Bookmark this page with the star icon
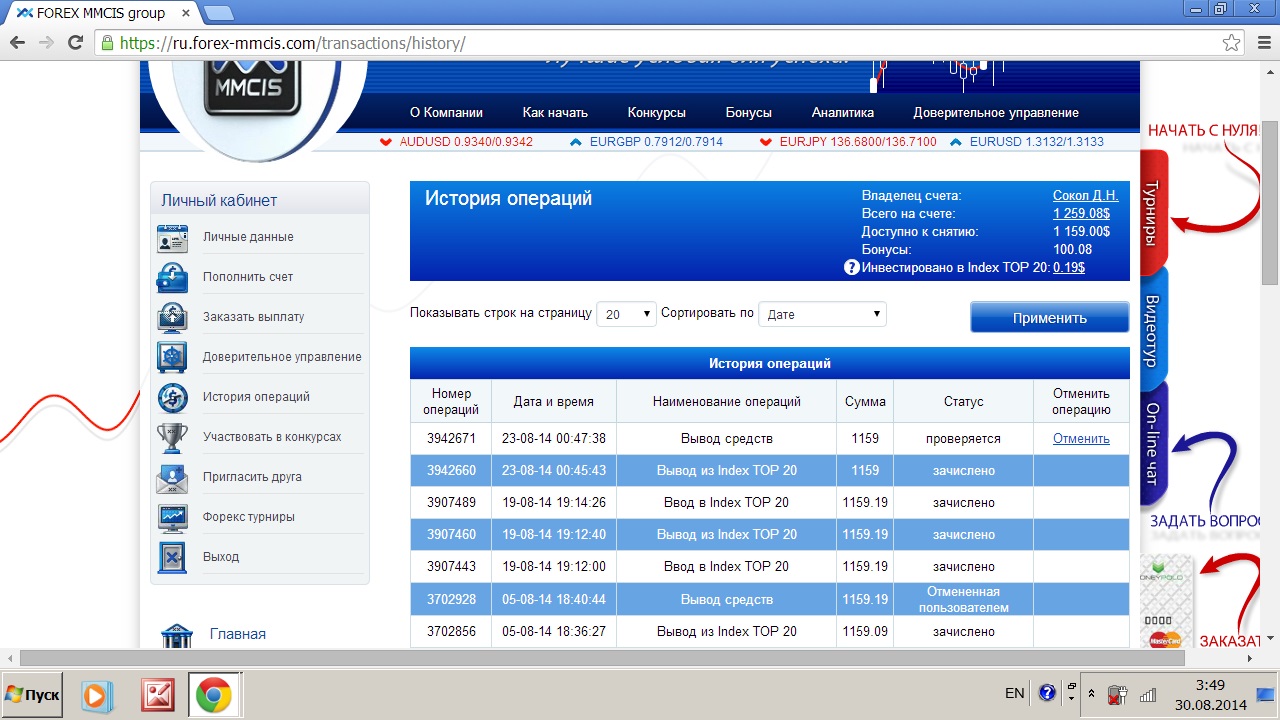 click(1231, 43)
